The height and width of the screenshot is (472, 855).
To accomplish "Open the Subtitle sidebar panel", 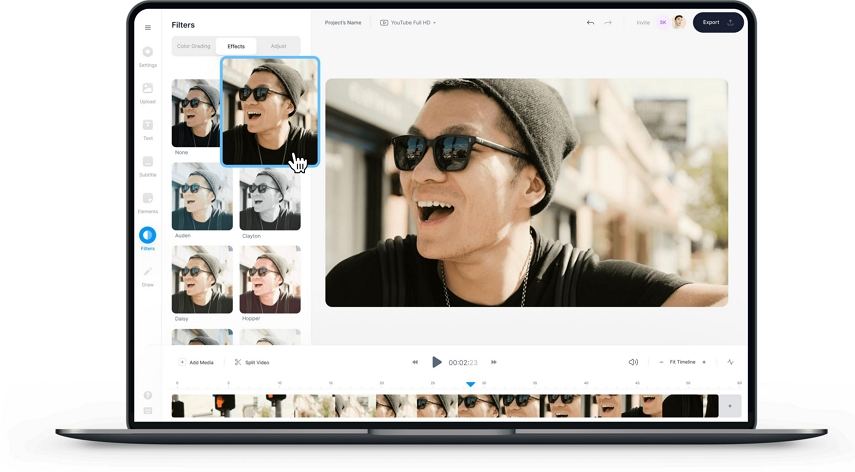I will [x=147, y=166].
